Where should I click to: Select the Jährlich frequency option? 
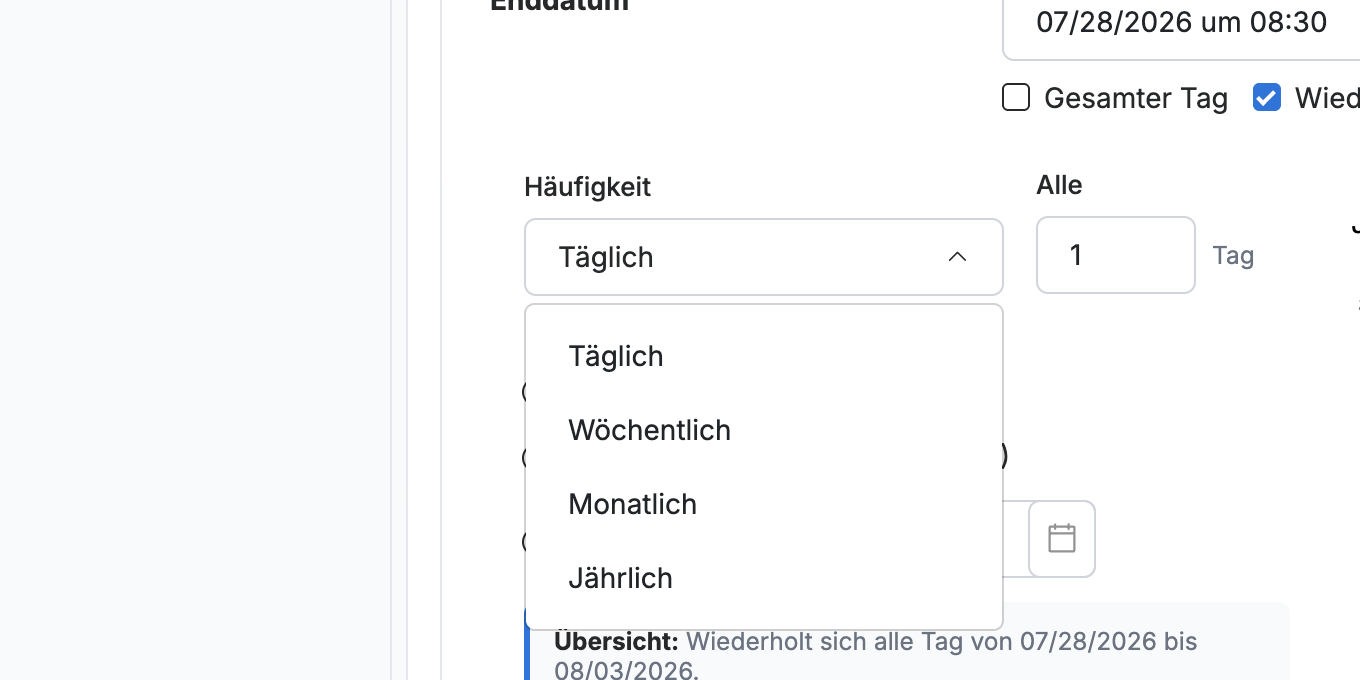click(x=764, y=578)
